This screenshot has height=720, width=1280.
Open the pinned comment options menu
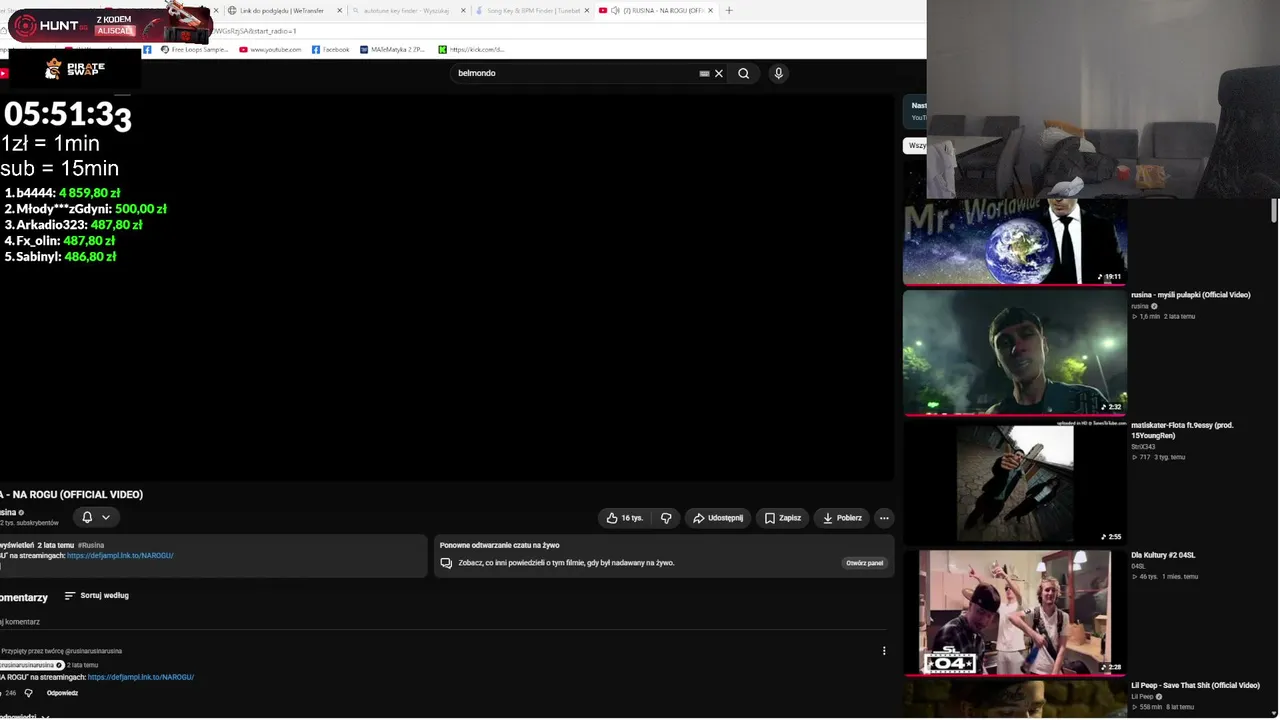click(884, 651)
